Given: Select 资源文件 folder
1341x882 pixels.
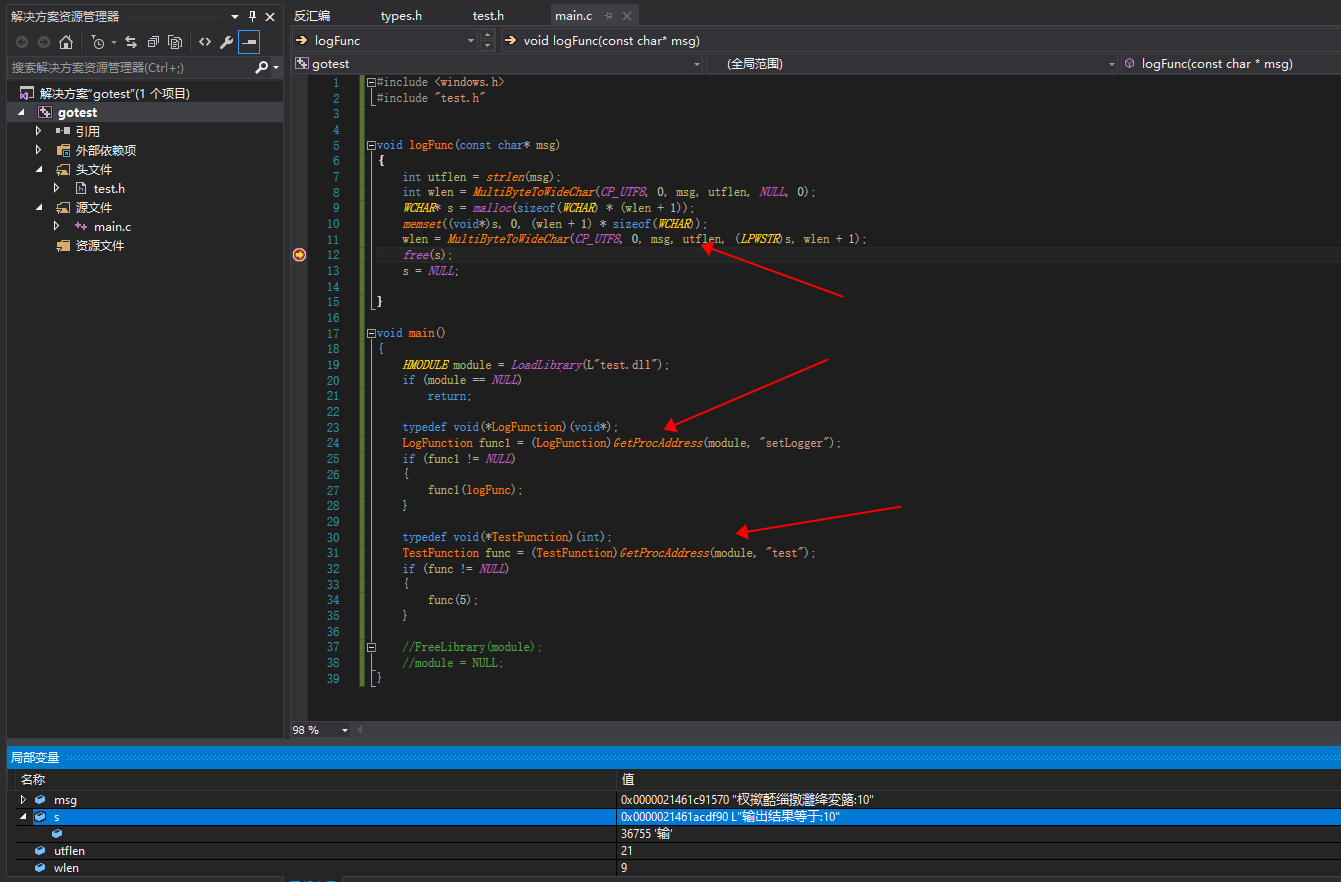Looking at the screenshot, I should tap(99, 245).
